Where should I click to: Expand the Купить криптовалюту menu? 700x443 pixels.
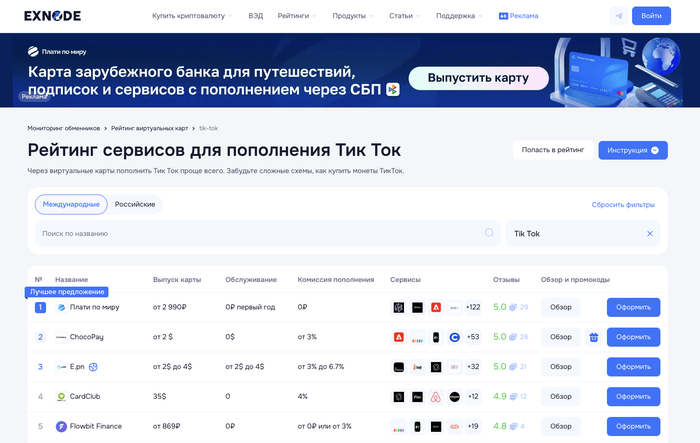tap(191, 16)
